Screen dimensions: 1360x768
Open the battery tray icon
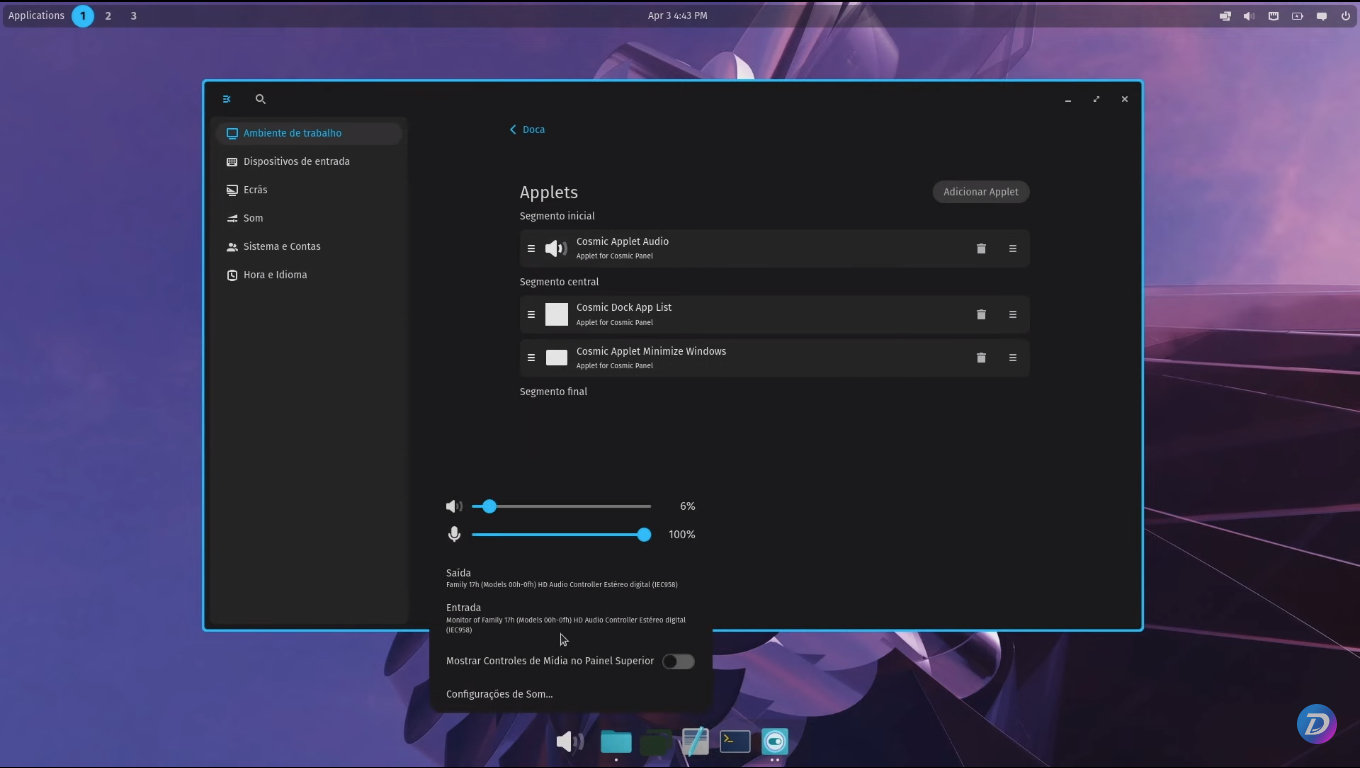pos(1297,16)
